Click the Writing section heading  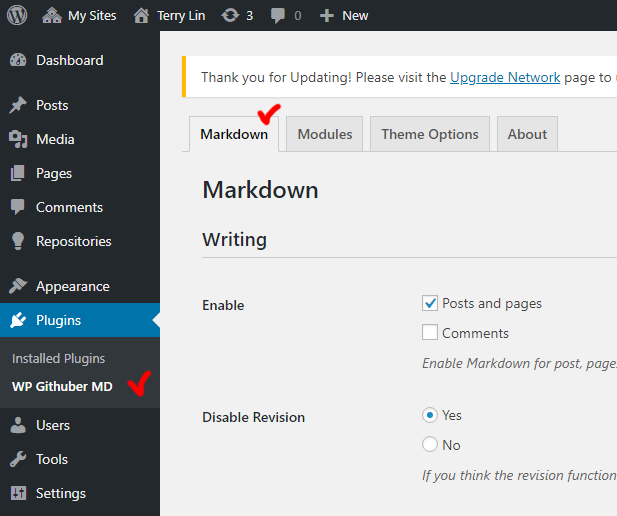235,239
